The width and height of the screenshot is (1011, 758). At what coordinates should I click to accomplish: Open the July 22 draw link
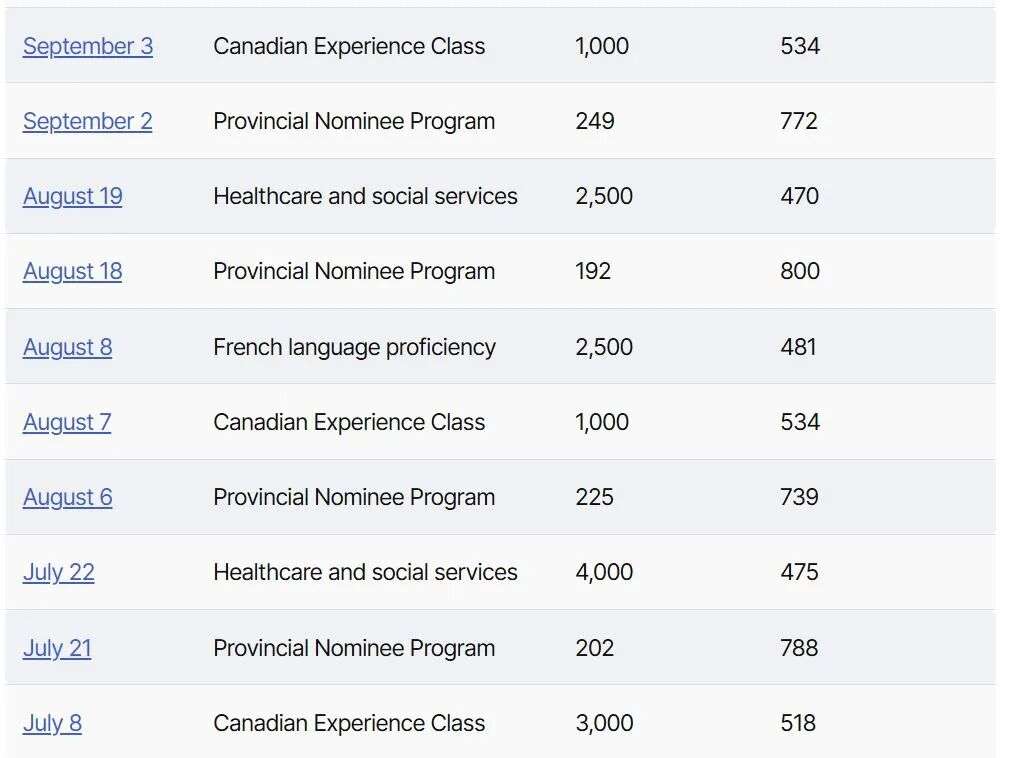[x=58, y=572]
